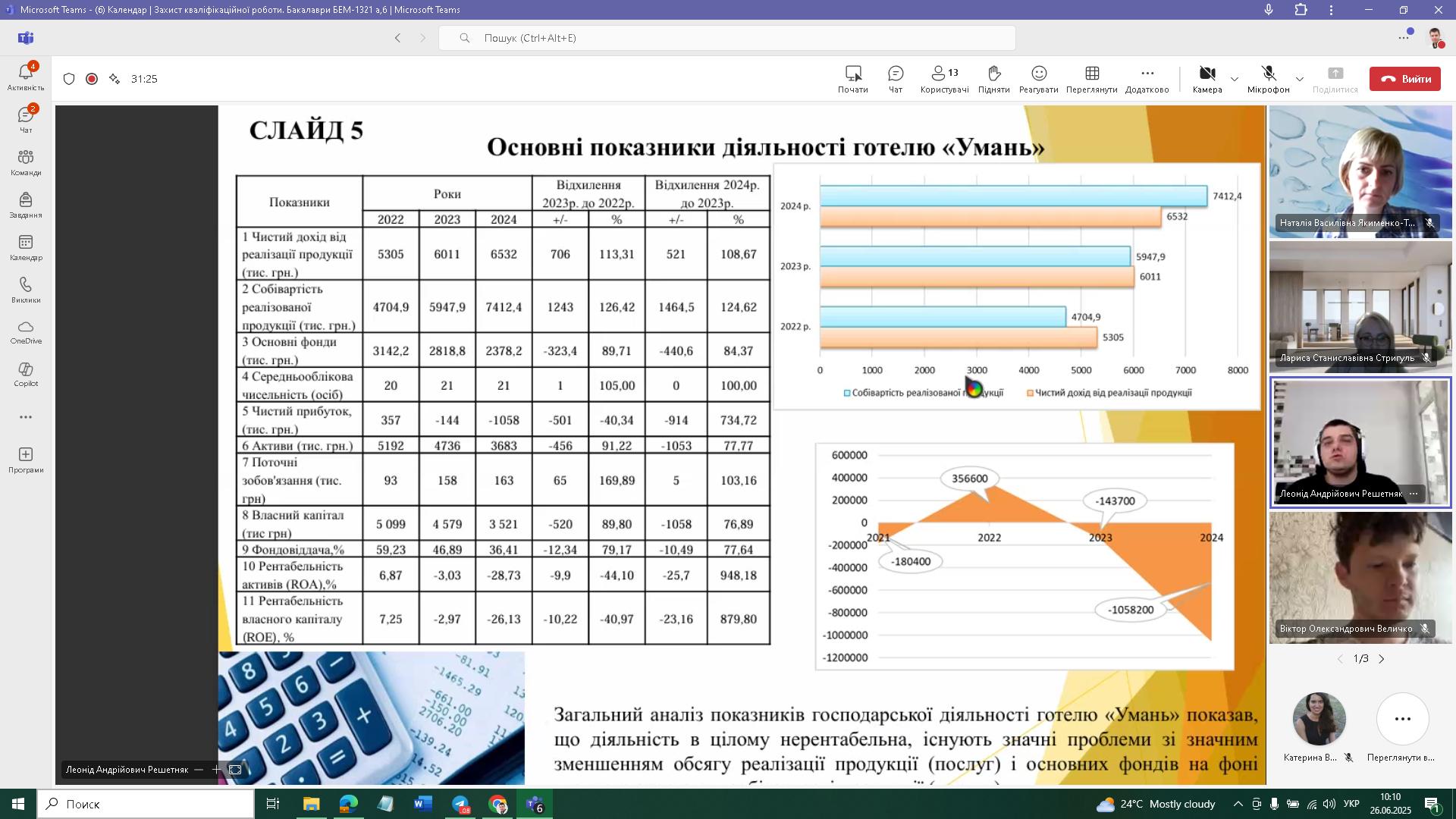Switch to Календар tab in sidebar
Viewport: 1456px width, 819px height.
[x=26, y=248]
